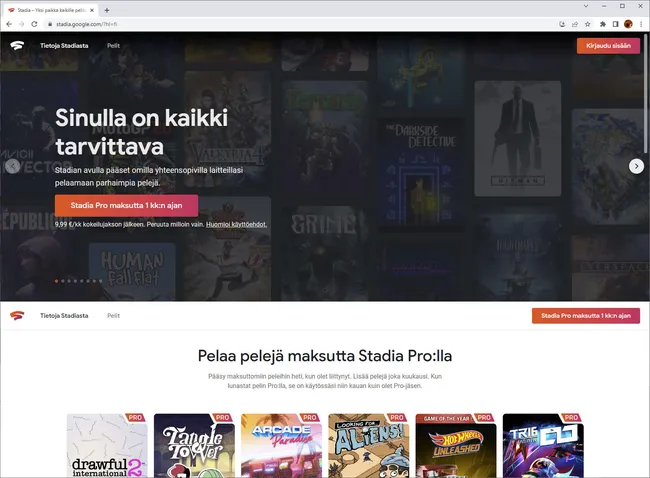Screen dimensions: 650x478
Task: Open a new tab with plus button
Action: pyautogui.click(x=107, y=10)
